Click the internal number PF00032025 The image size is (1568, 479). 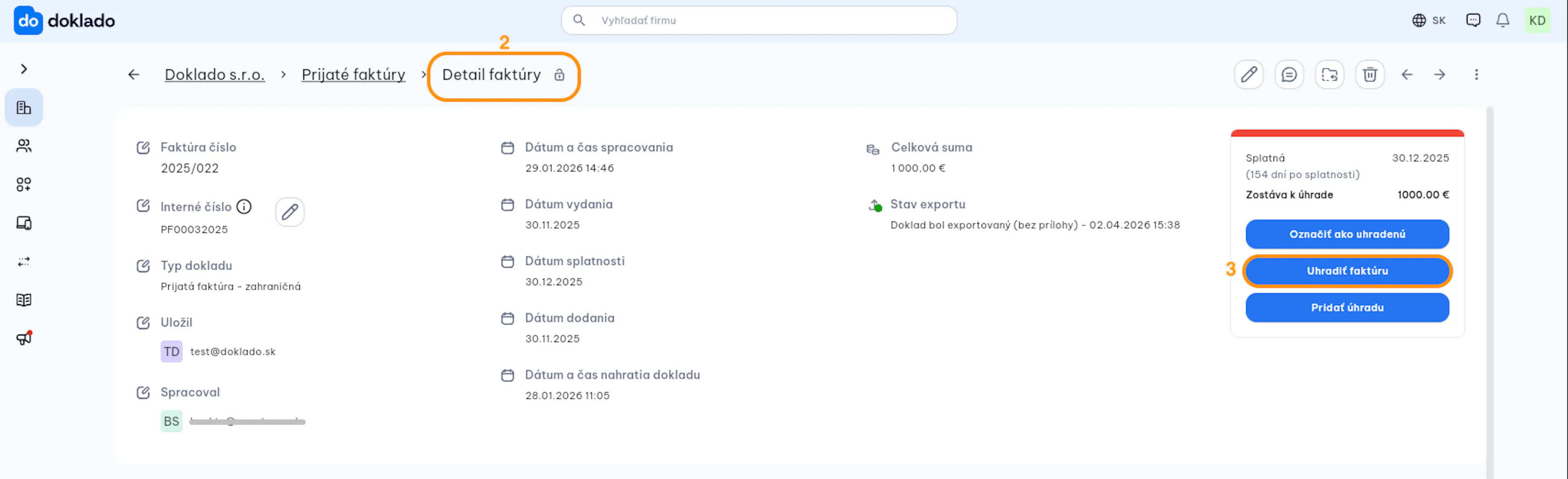pyautogui.click(x=194, y=230)
